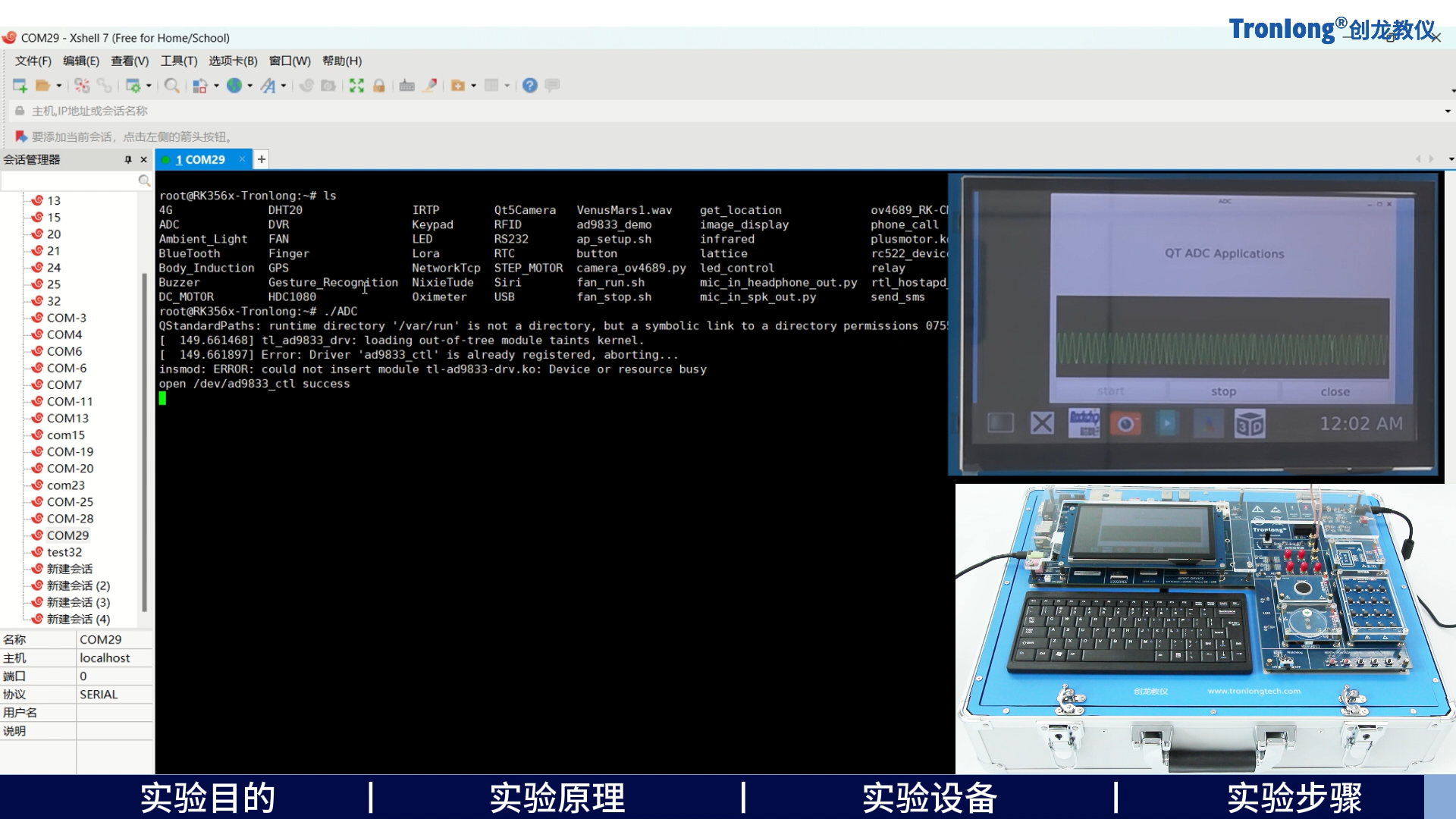Click the keyboard mapping icon
The image size is (1456, 819).
(x=406, y=86)
